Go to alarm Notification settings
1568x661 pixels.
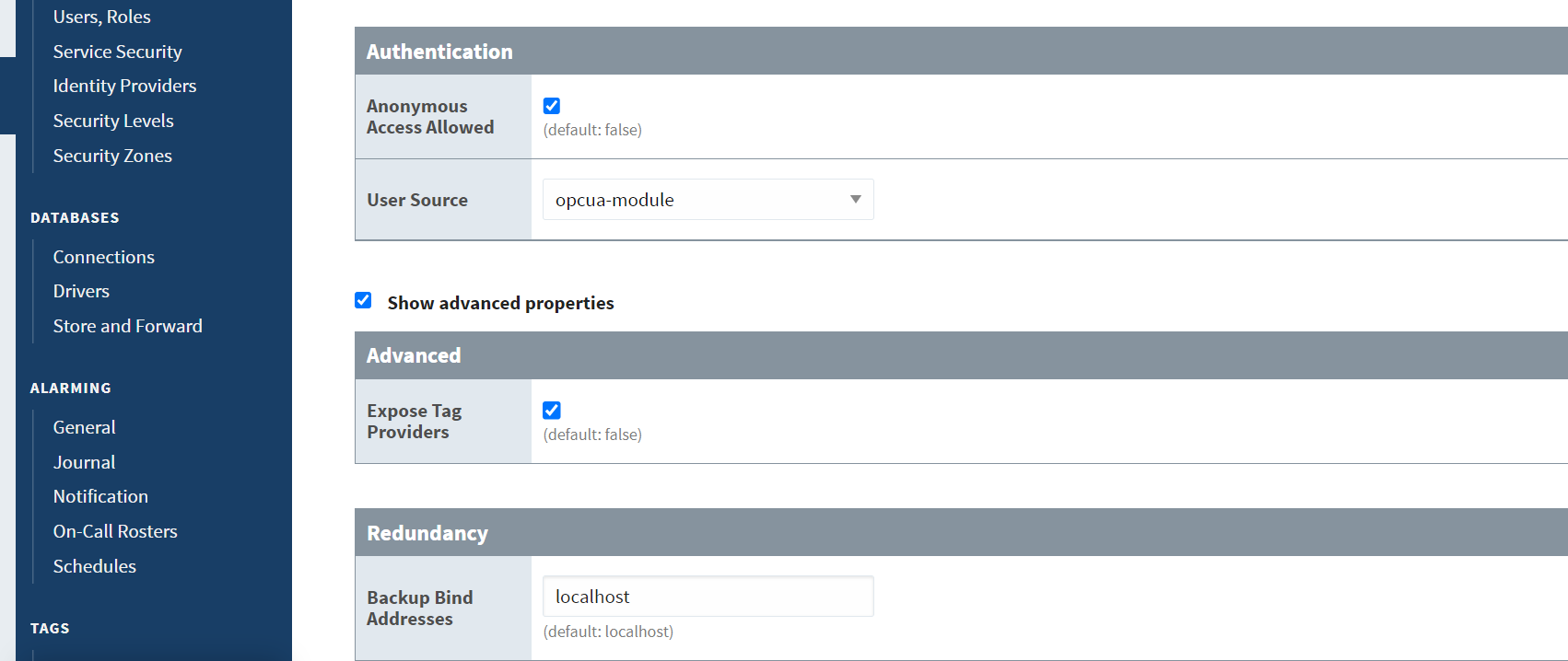point(100,496)
